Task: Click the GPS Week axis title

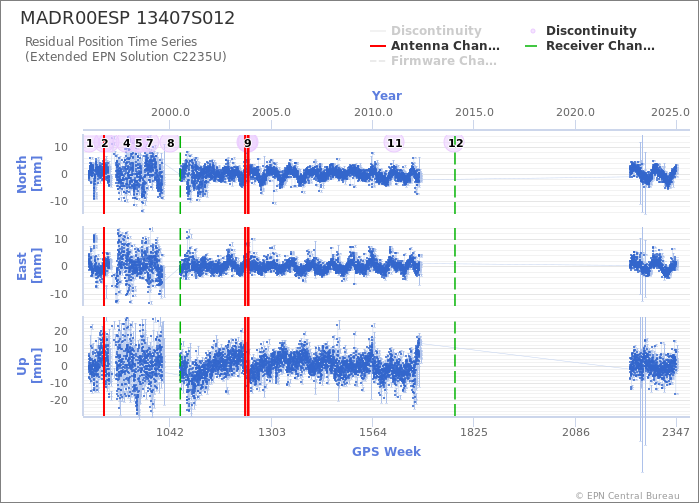Action: click(387, 452)
